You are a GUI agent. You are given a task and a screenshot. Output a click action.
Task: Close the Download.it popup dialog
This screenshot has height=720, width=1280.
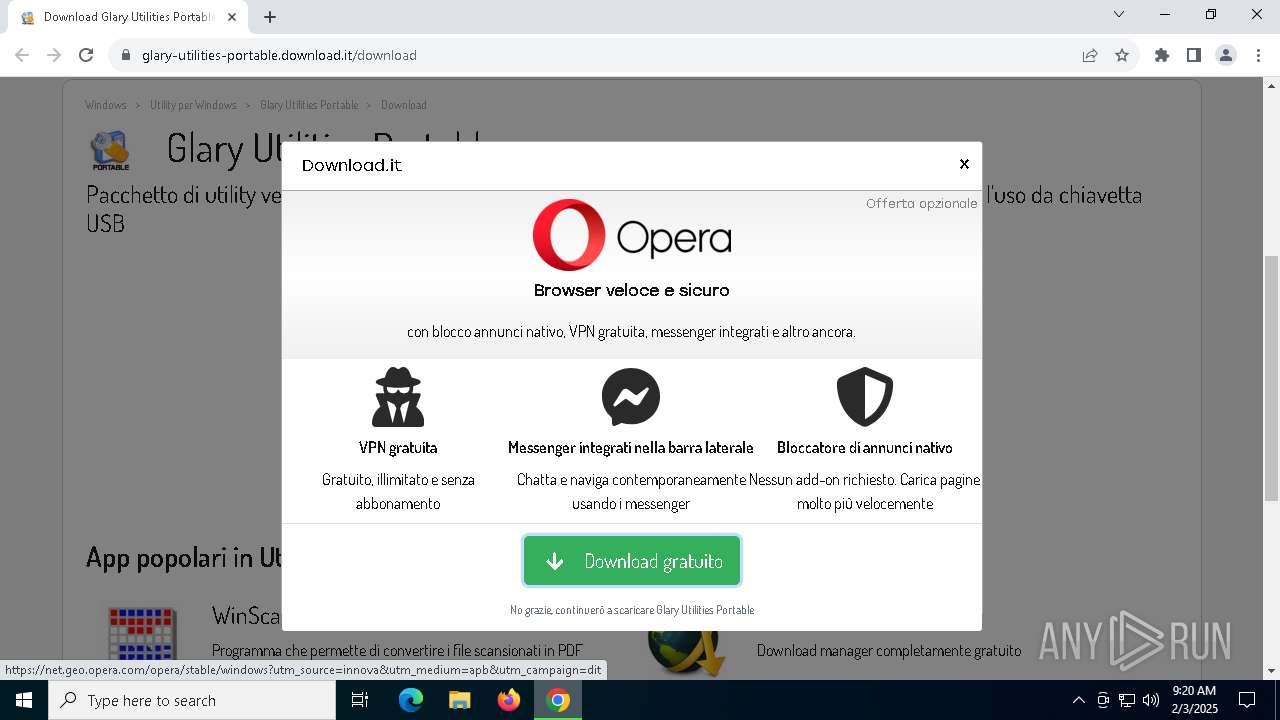tap(964, 164)
